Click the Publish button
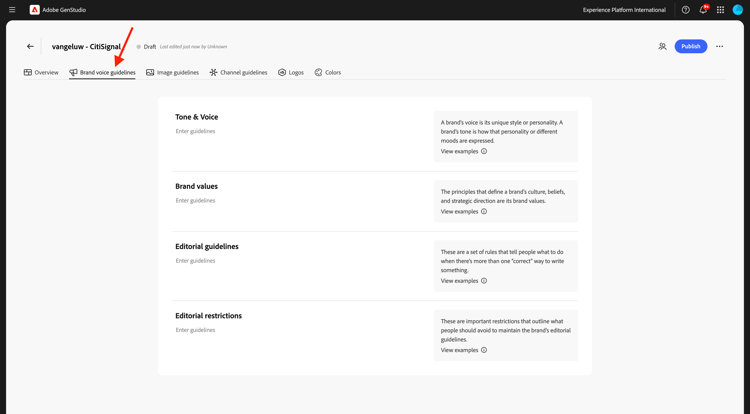The width and height of the screenshot is (750, 414). pyautogui.click(x=691, y=46)
